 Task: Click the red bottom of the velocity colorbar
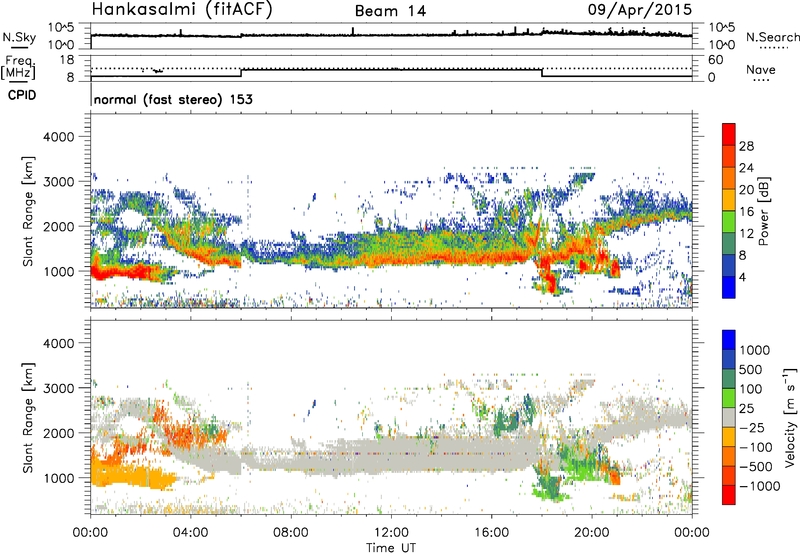click(x=729, y=495)
